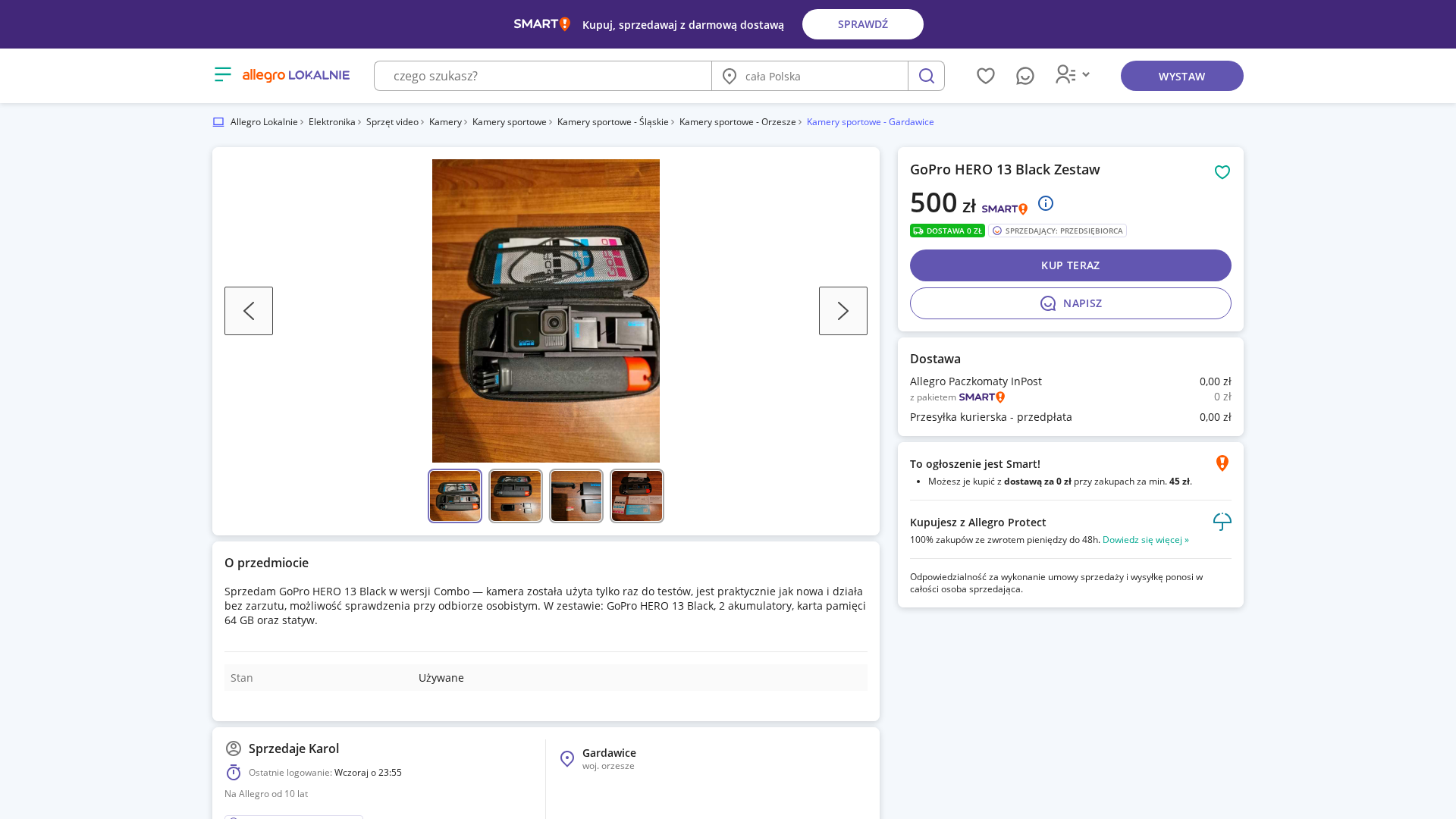Image resolution: width=1456 pixels, height=819 pixels.
Task: Select the fourth photo thumbnail
Action: tap(637, 496)
